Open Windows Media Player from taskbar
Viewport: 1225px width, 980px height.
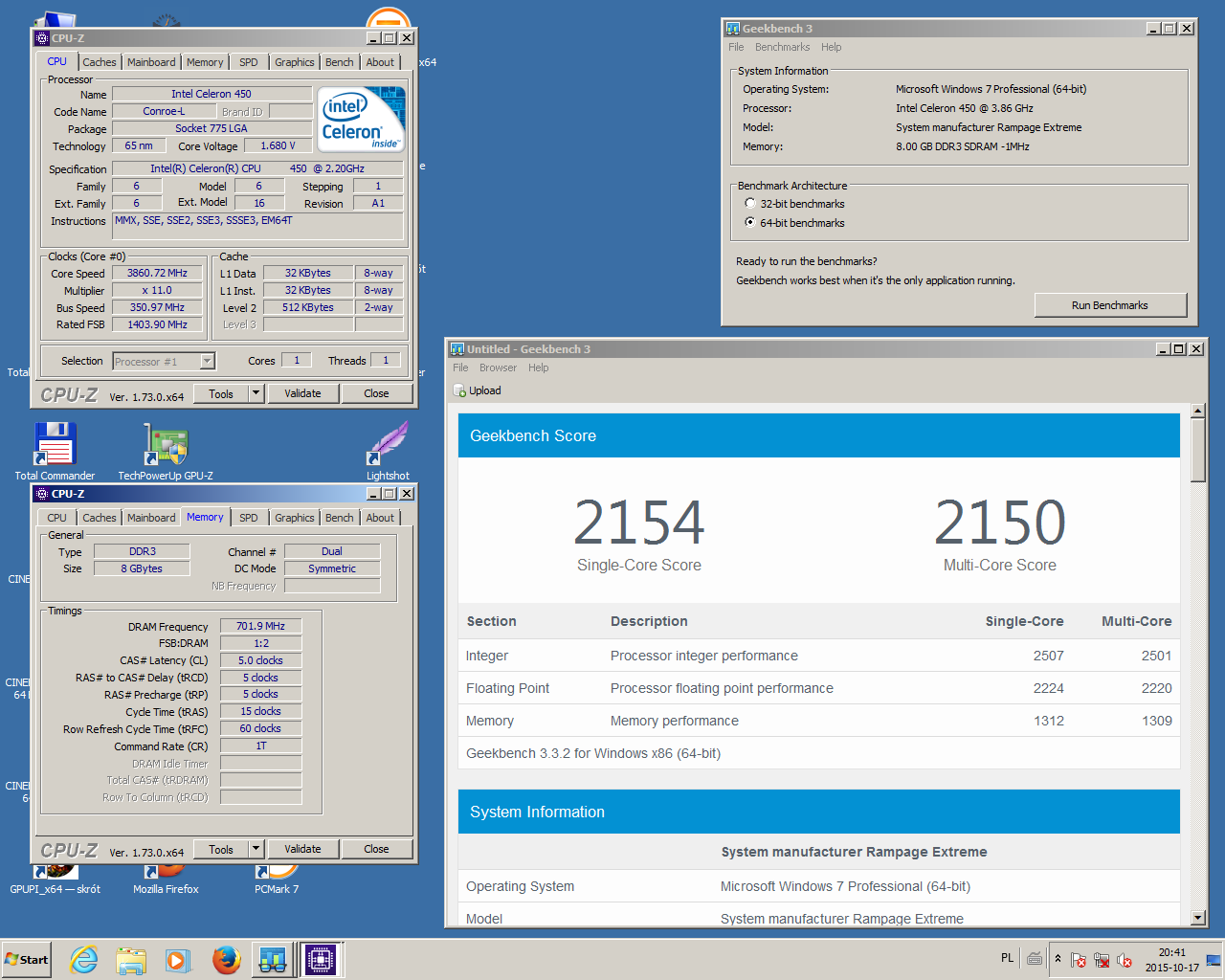tap(178, 960)
